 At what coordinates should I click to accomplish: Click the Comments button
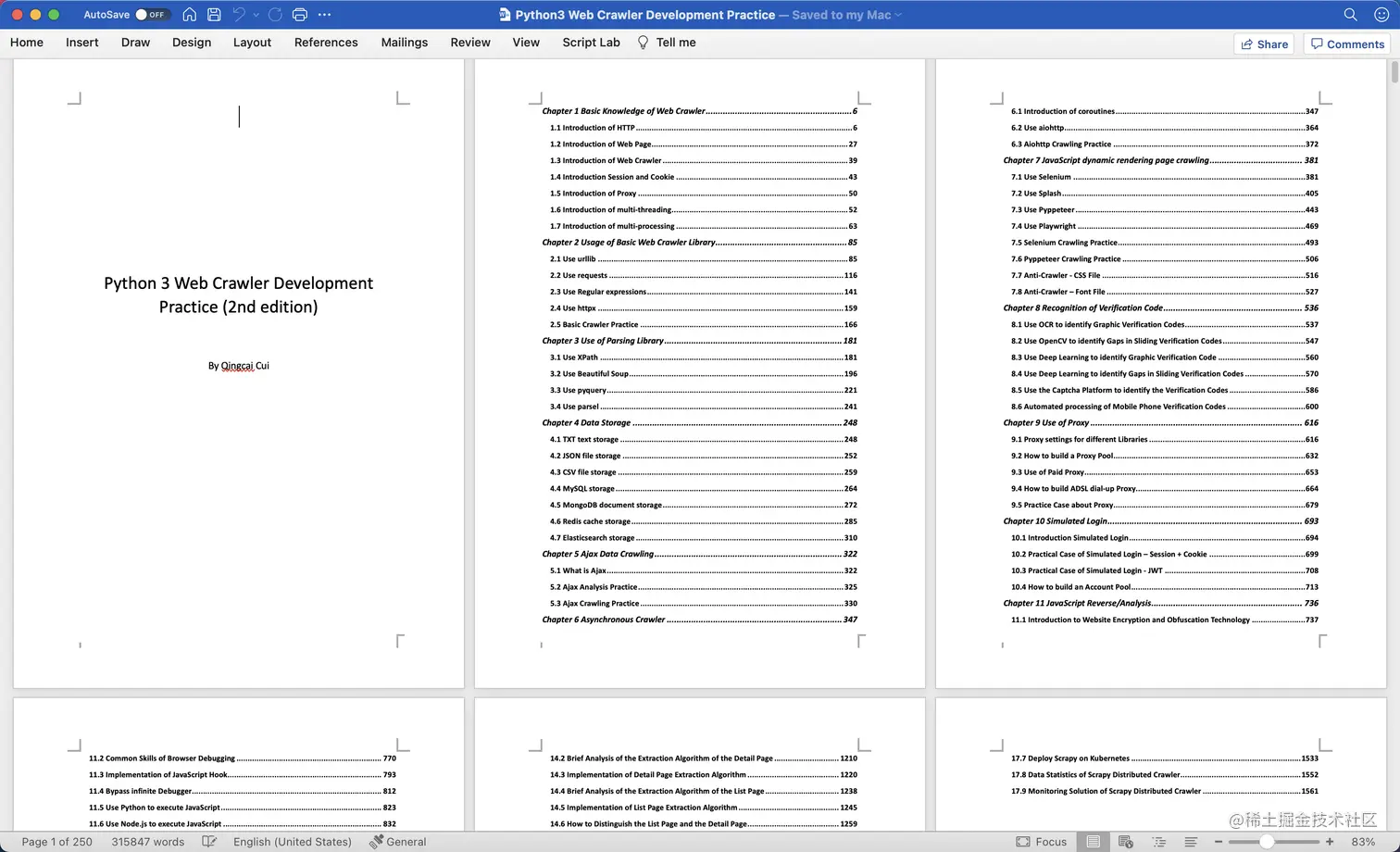1347,44
